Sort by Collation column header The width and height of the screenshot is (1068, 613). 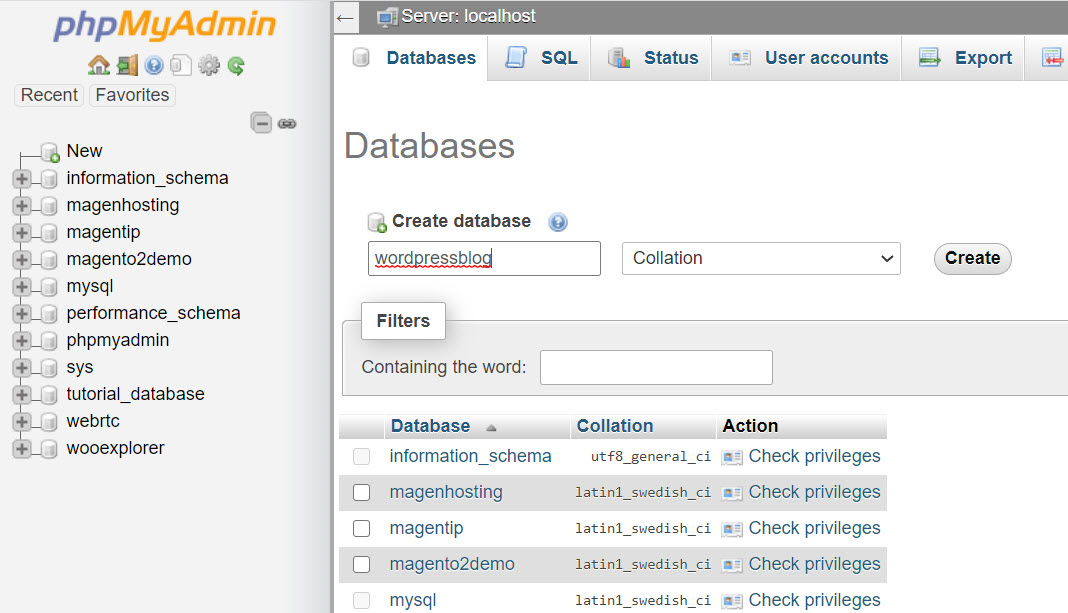pyautogui.click(x=615, y=426)
